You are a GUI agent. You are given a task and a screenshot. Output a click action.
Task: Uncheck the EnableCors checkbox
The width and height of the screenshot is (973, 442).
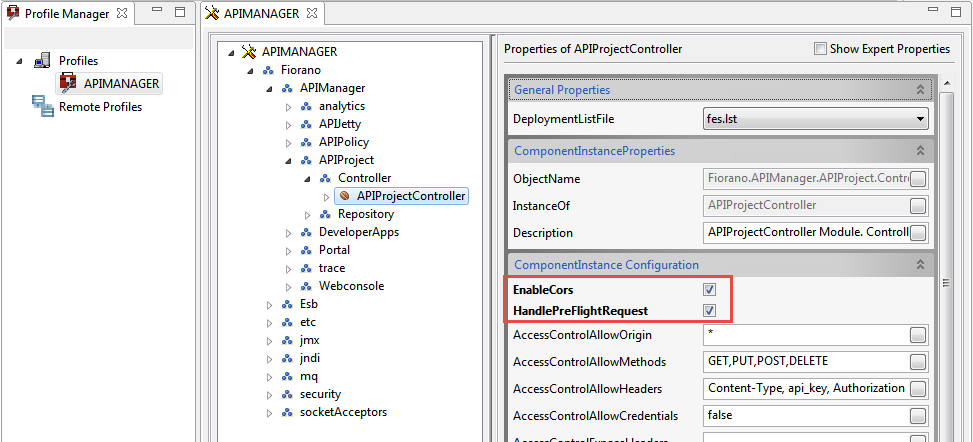709,289
